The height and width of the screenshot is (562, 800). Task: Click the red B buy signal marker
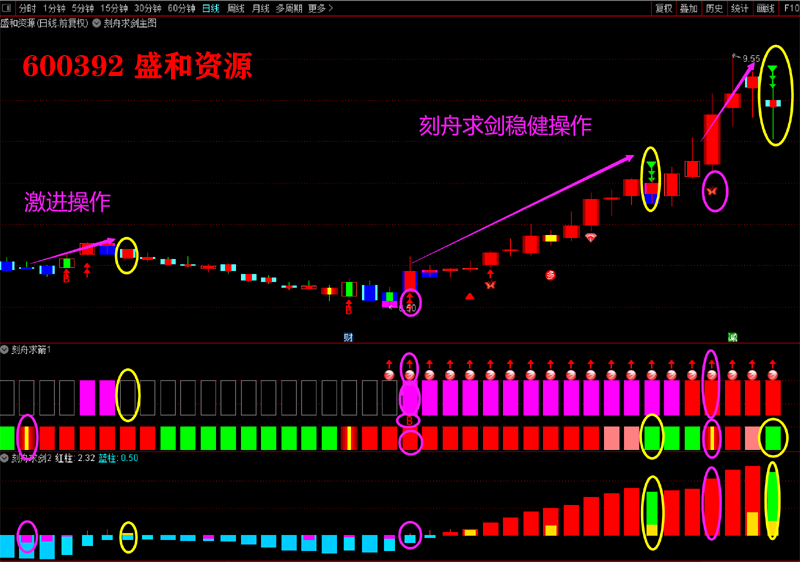tap(409, 421)
